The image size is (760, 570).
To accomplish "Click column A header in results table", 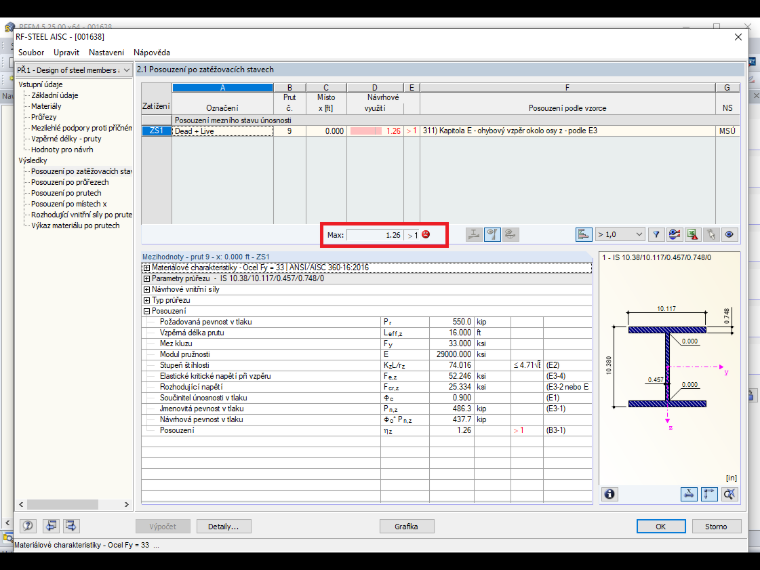I will (x=222, y=88).
